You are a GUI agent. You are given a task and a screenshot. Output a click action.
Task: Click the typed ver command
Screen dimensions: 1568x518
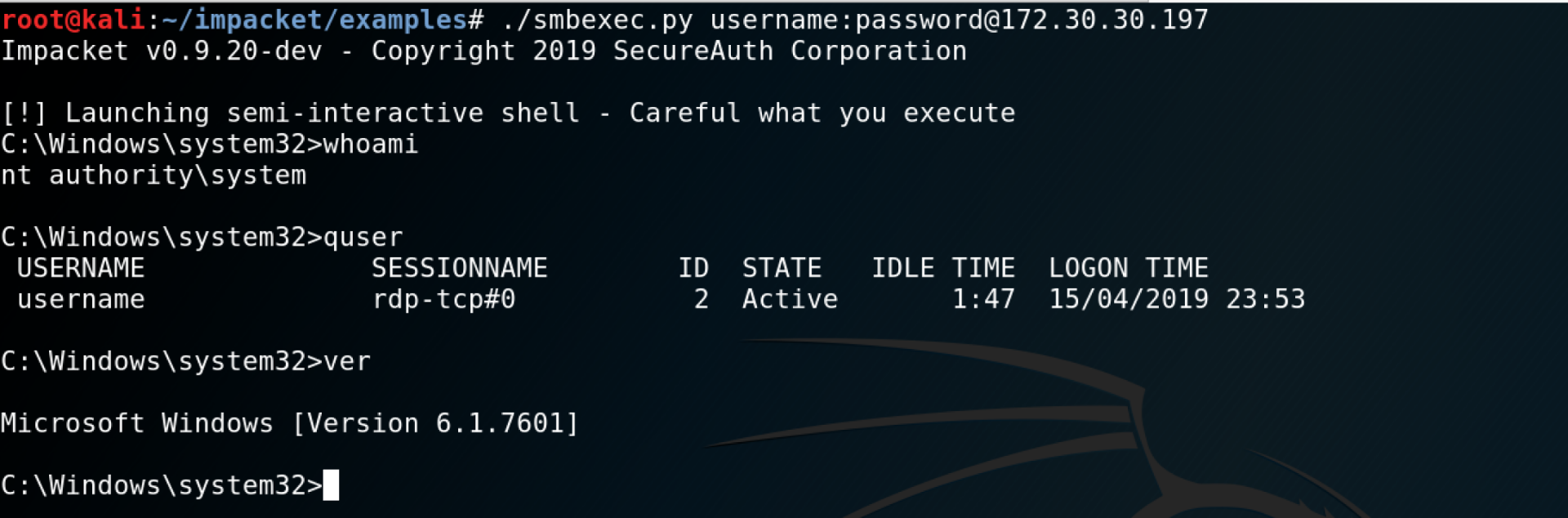pyautogui.click(x=347, y=362)
